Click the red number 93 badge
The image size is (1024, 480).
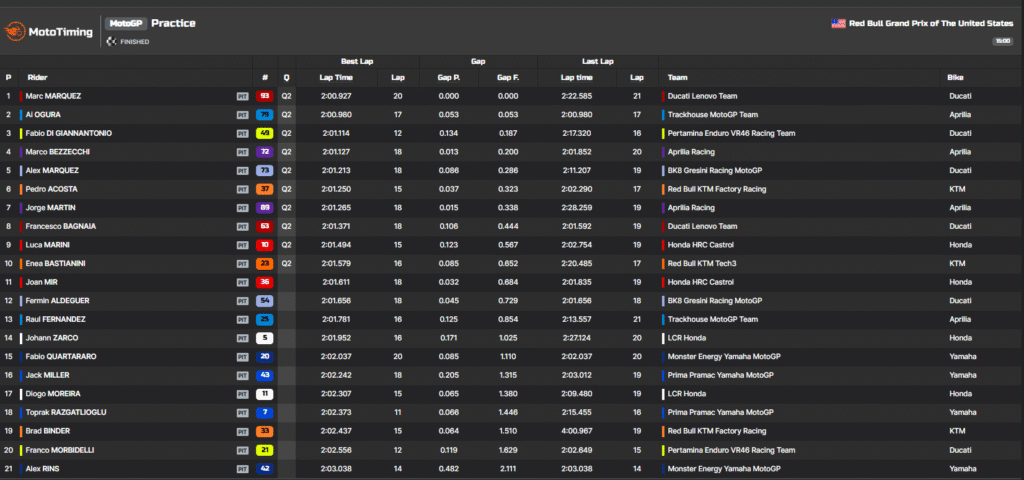(265, 97)
